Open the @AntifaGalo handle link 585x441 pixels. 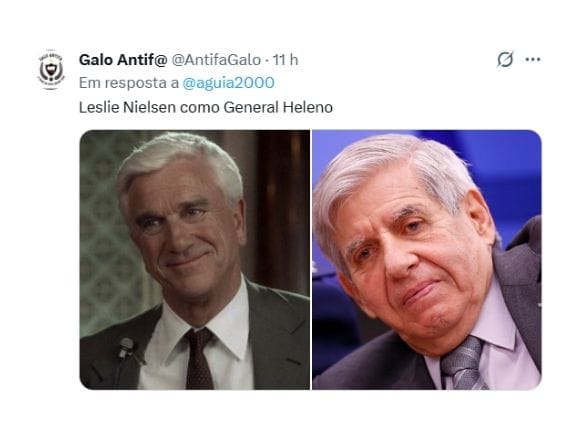point(216,60)
